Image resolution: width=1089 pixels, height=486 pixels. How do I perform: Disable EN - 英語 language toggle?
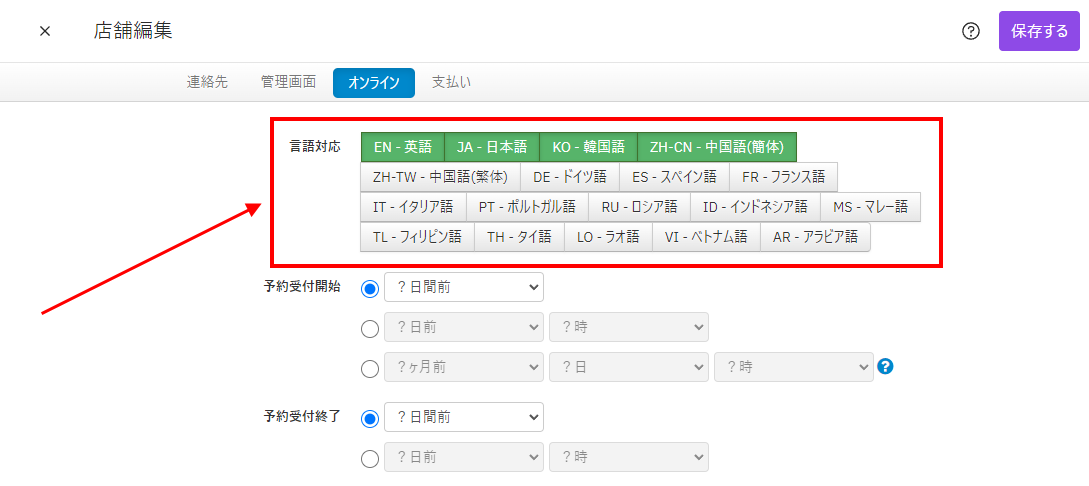click(402, 147)
